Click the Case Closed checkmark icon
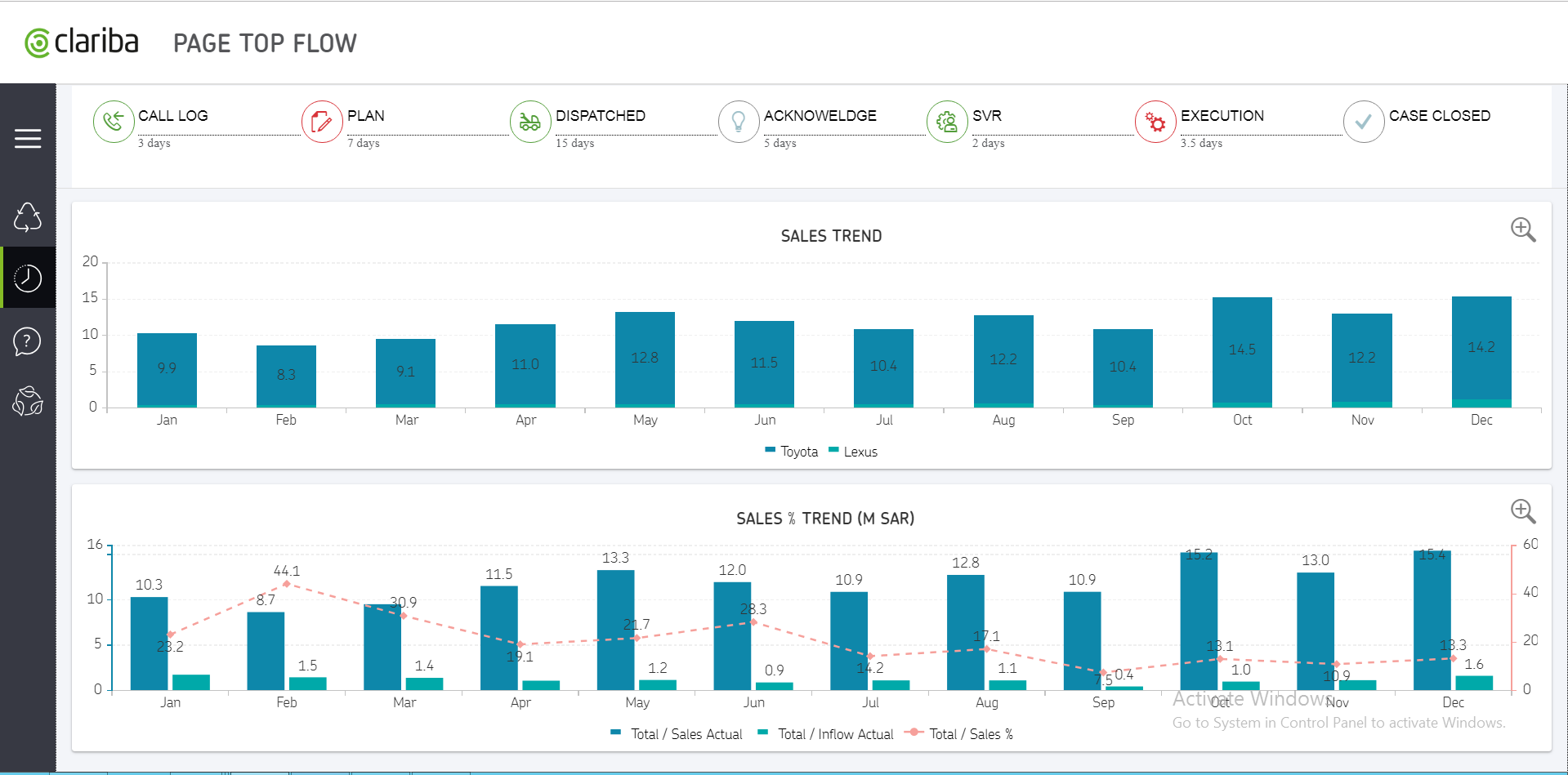This screenshot has height=775, width=1568. [x=1364, y=122]
